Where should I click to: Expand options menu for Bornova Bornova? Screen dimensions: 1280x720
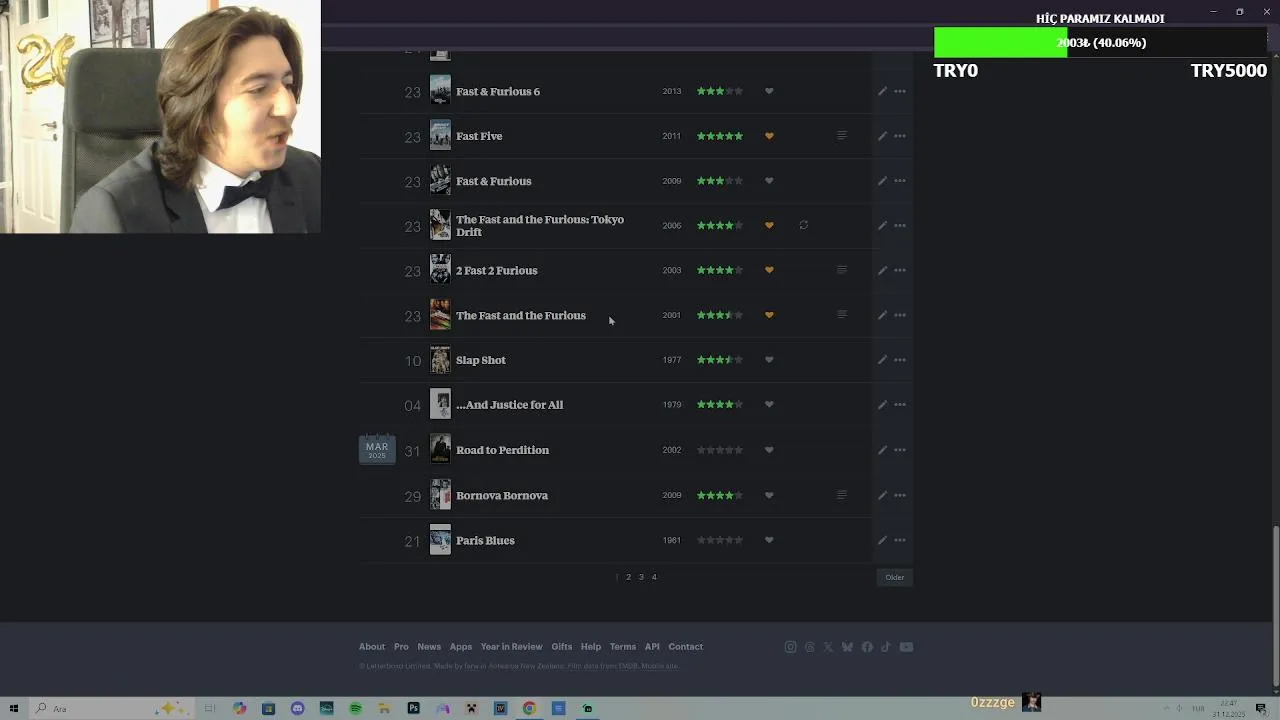tap(900, 495)
